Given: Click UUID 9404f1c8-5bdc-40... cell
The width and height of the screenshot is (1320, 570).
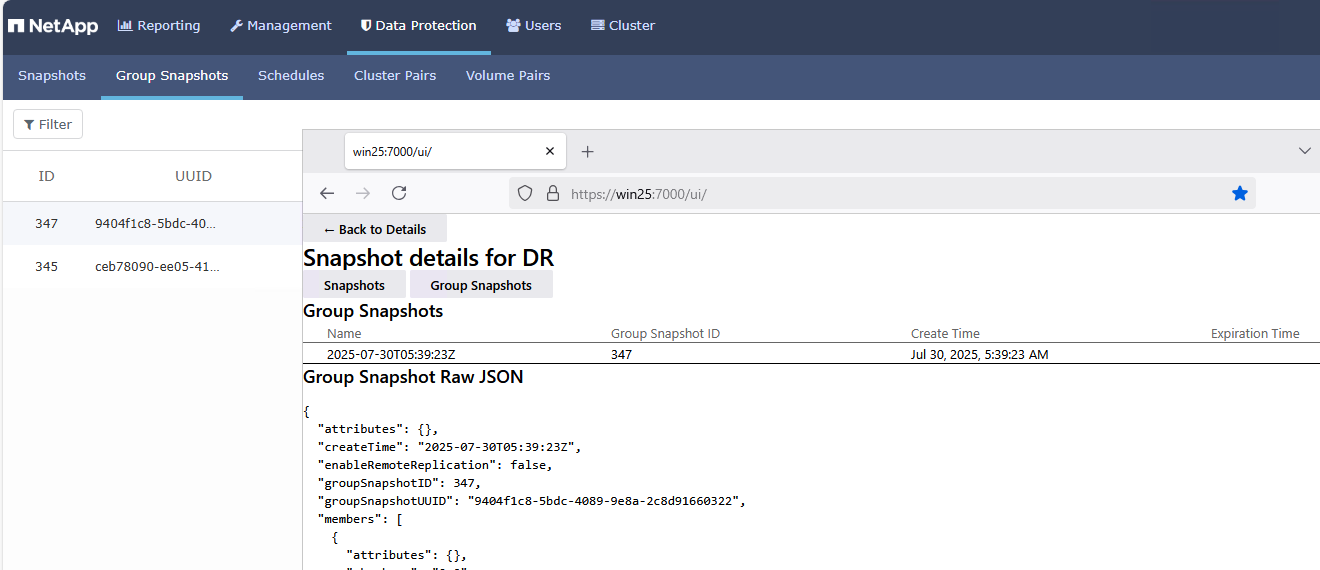Looking at the screenshot, I should [x=155, y=223].
